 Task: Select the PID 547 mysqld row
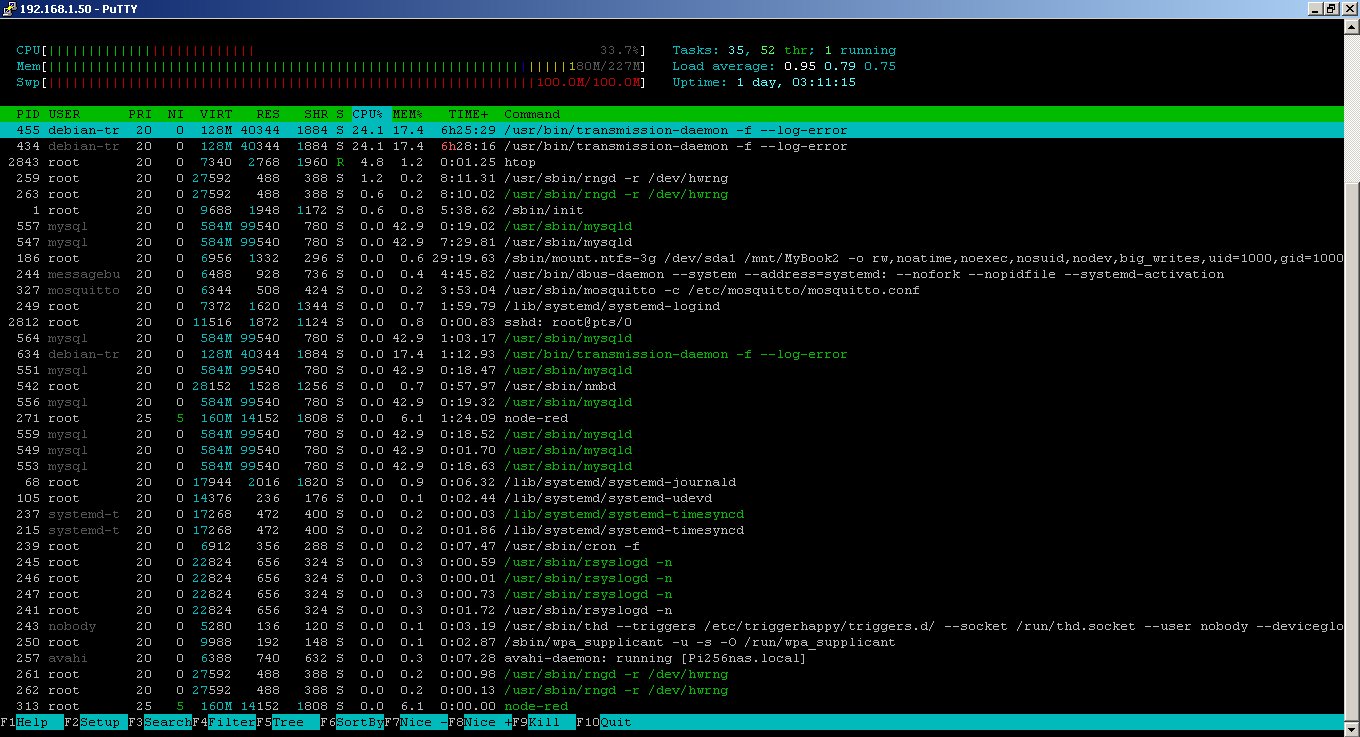coord(672,242)
